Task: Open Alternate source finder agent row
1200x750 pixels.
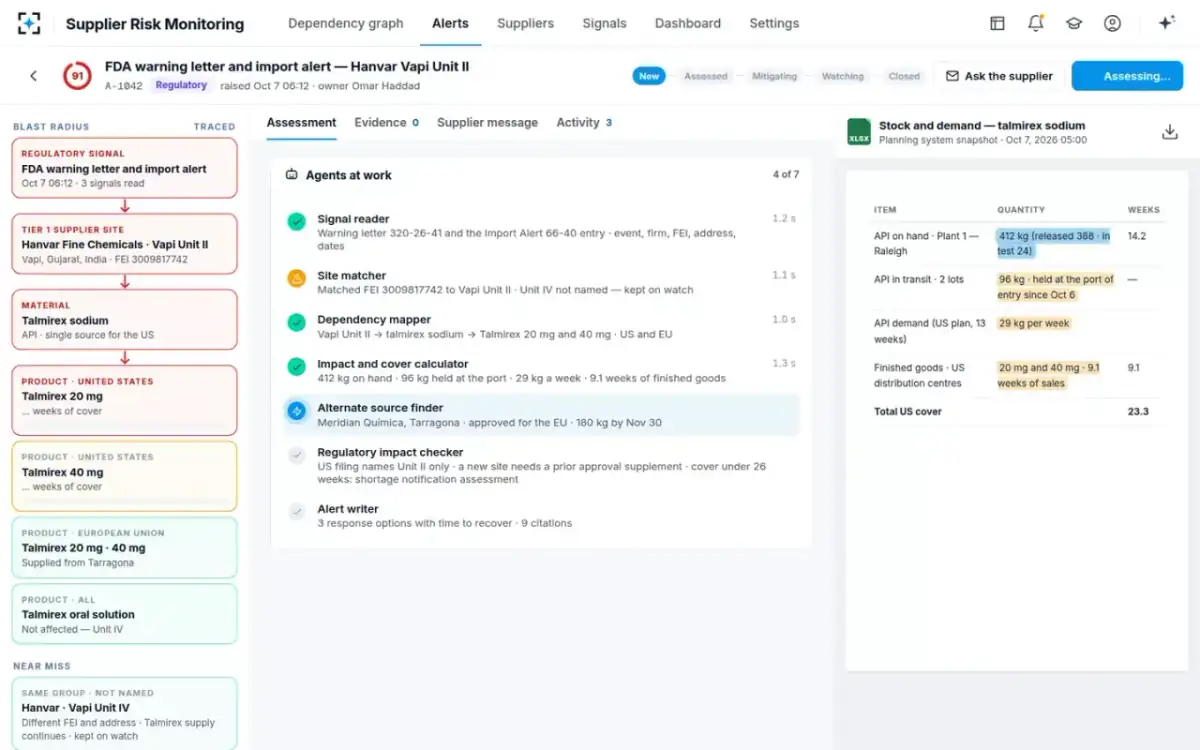Action: tap(541, 415)
